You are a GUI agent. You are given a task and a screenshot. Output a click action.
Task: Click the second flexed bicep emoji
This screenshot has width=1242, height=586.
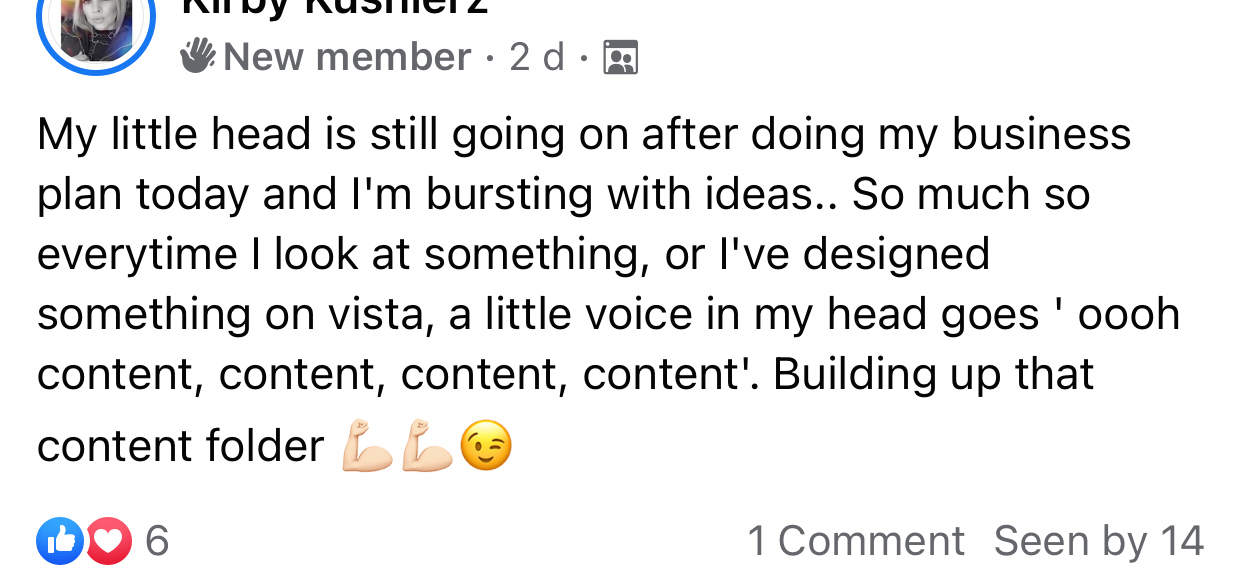point(427,447)
